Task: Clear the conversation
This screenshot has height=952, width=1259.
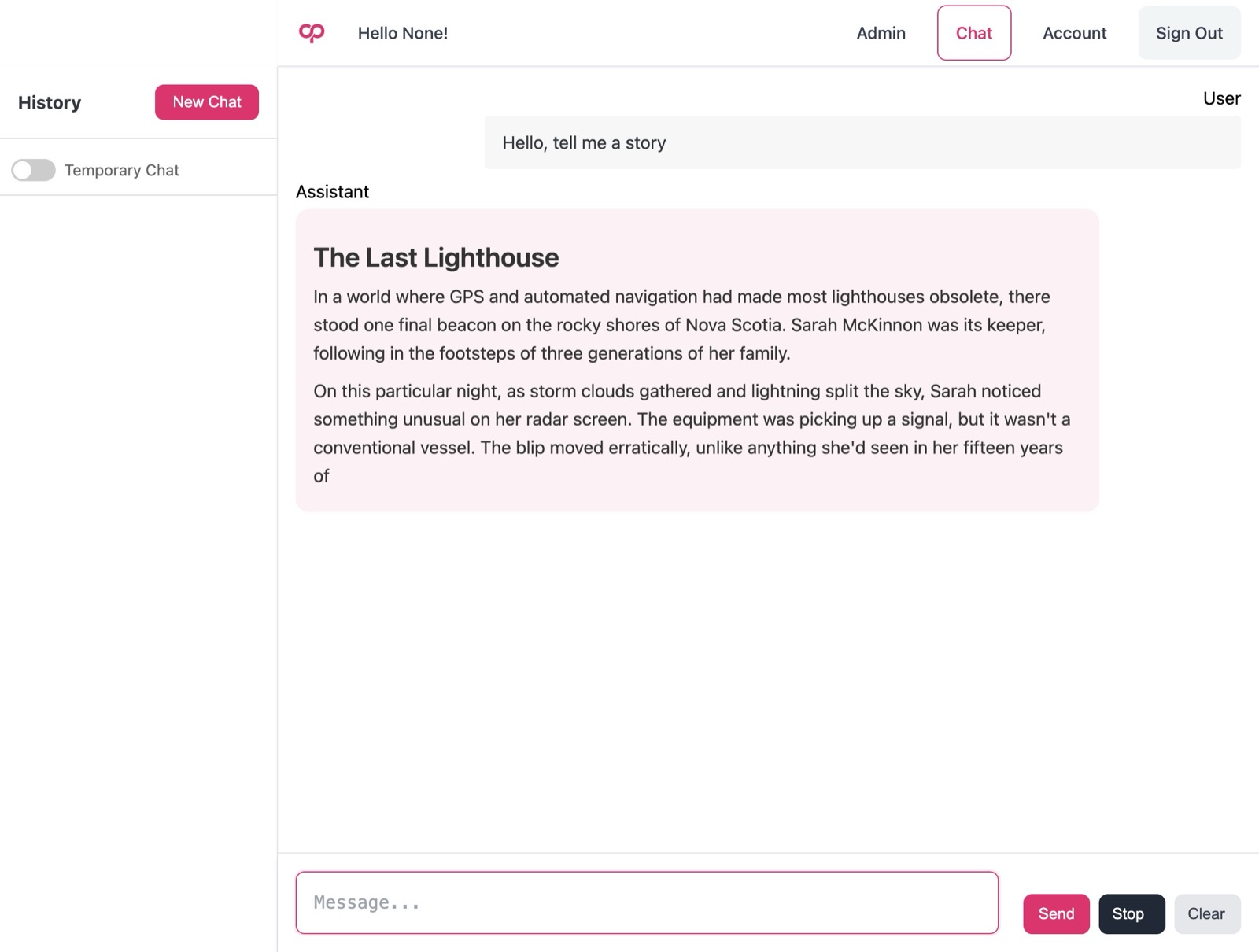Action: 1207,913
